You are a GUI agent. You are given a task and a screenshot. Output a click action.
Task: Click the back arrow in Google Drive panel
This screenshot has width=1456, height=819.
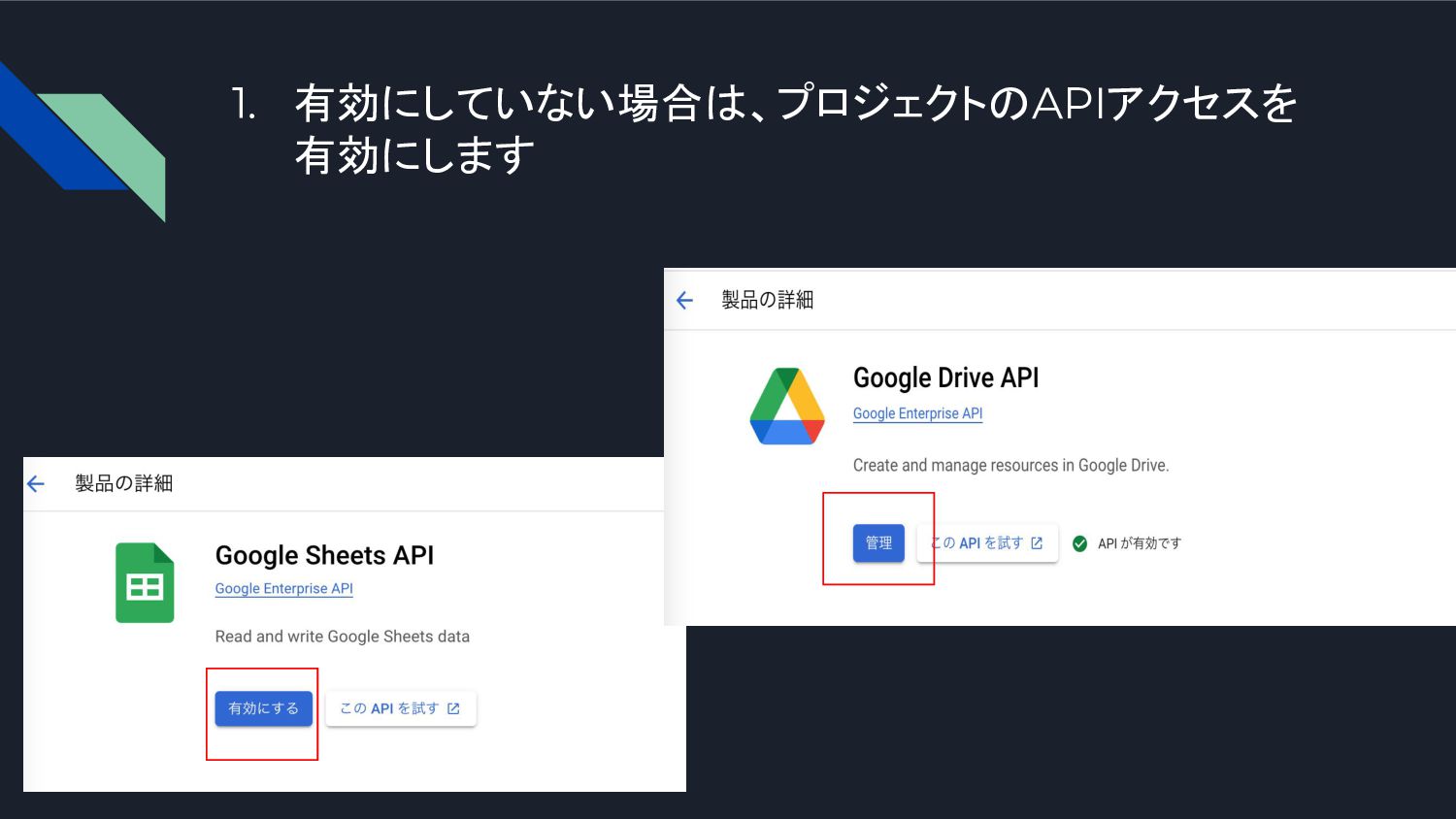tap(684, 300)
